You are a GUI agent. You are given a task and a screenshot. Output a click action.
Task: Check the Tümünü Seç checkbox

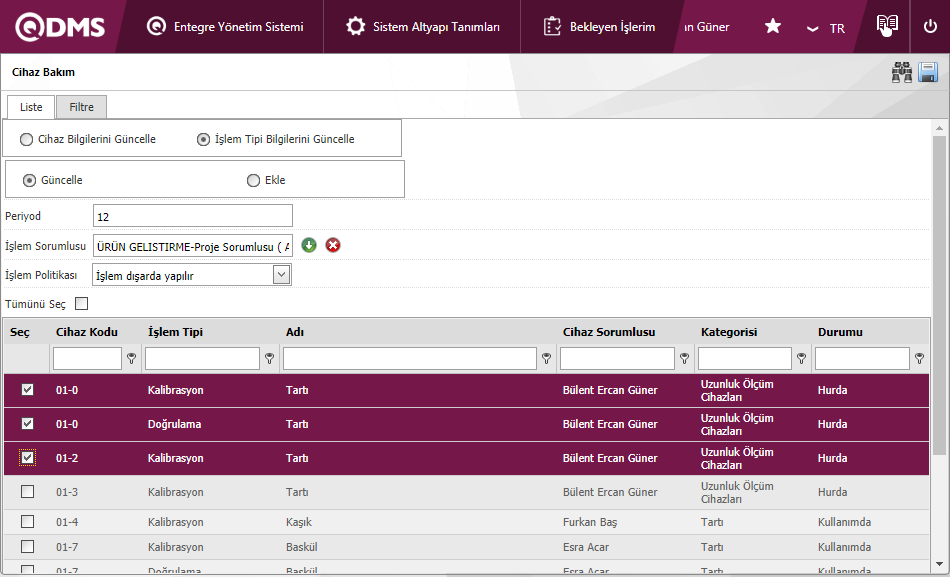pyautogui.click(x=82, y=304)
